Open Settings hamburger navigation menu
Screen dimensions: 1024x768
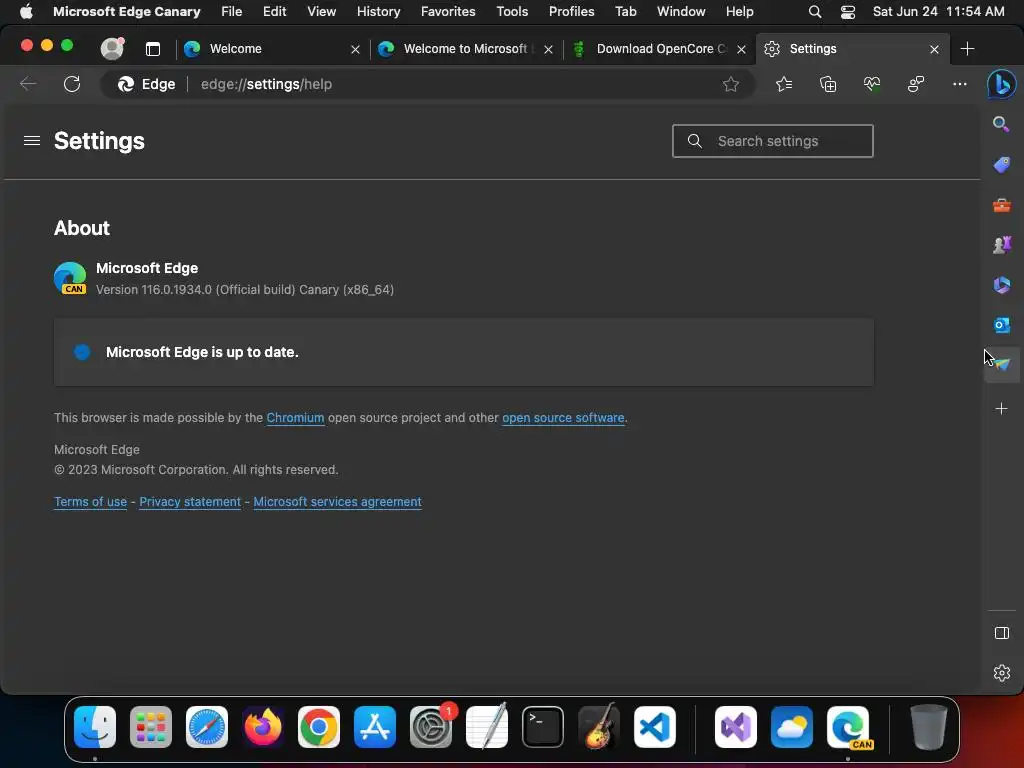[32, 141]
